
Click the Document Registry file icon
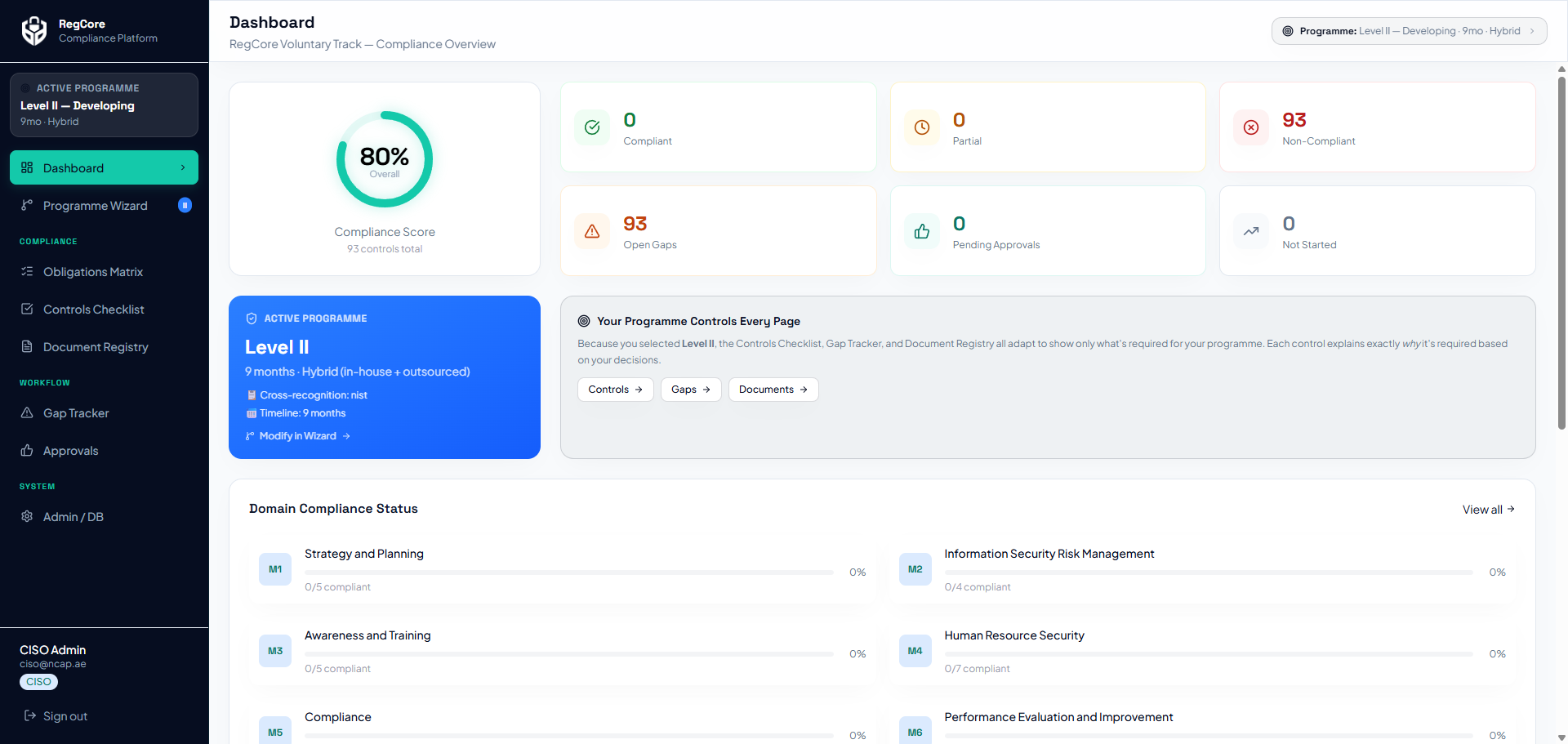point(27,347)
